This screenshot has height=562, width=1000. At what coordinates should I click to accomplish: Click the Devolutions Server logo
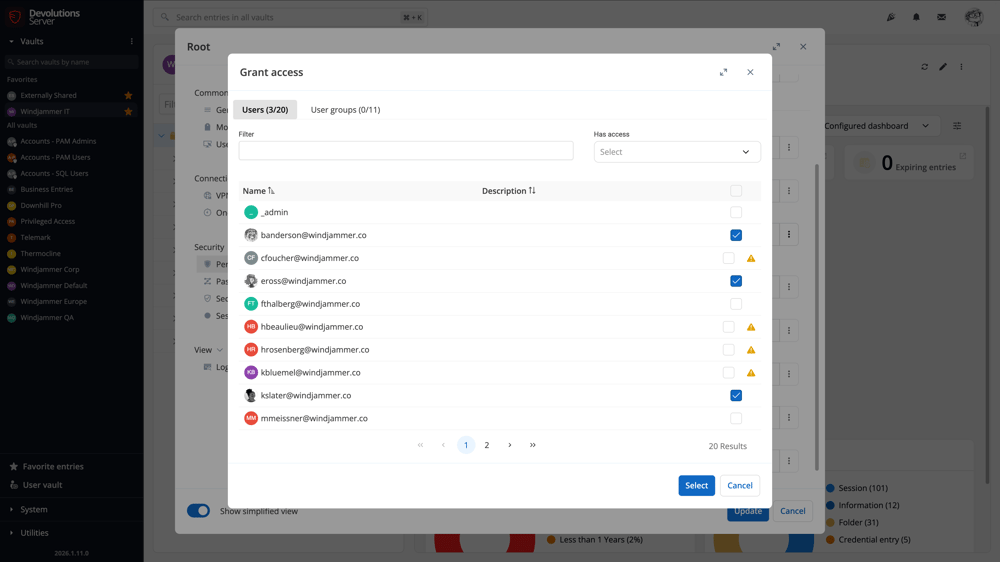(x=43, y=17)
